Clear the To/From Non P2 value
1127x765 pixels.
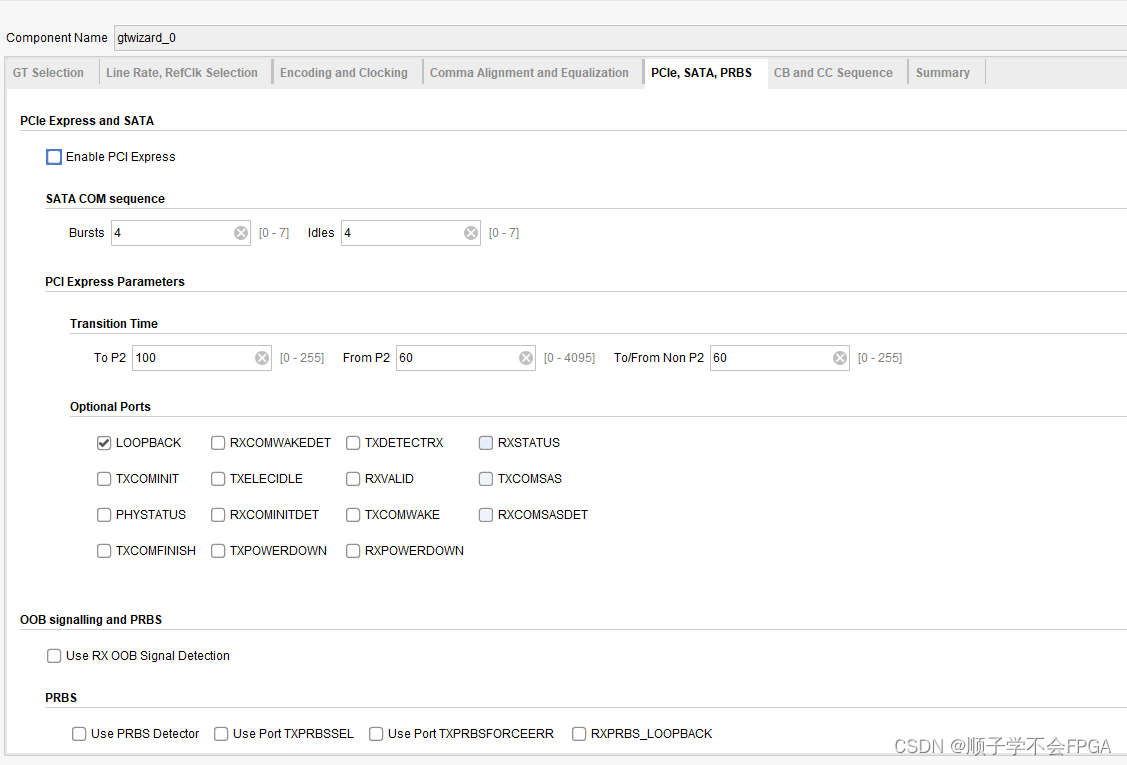coord(840,358)
